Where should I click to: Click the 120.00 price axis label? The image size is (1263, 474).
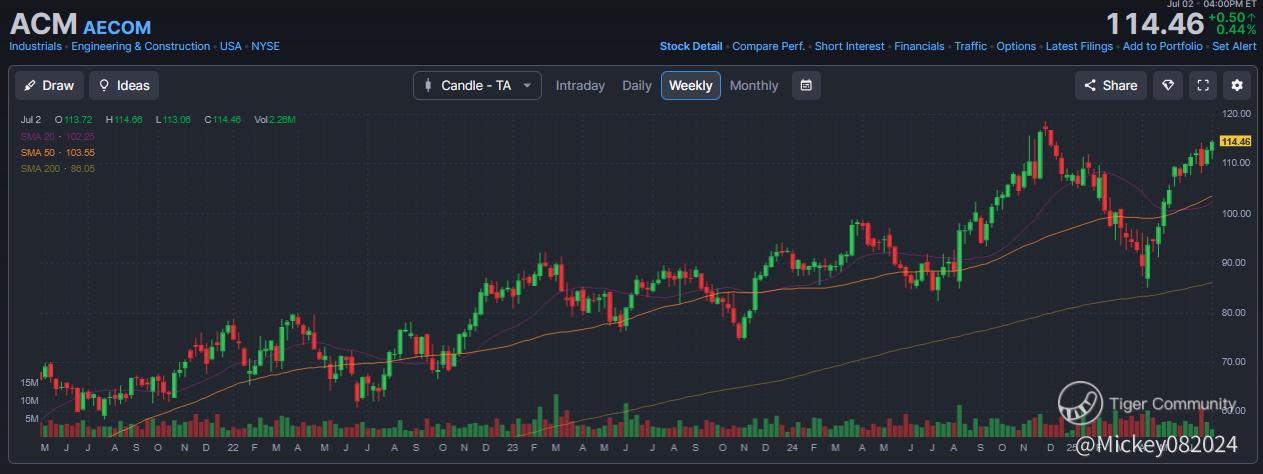pyautogui.click(x=1236, y=114)
